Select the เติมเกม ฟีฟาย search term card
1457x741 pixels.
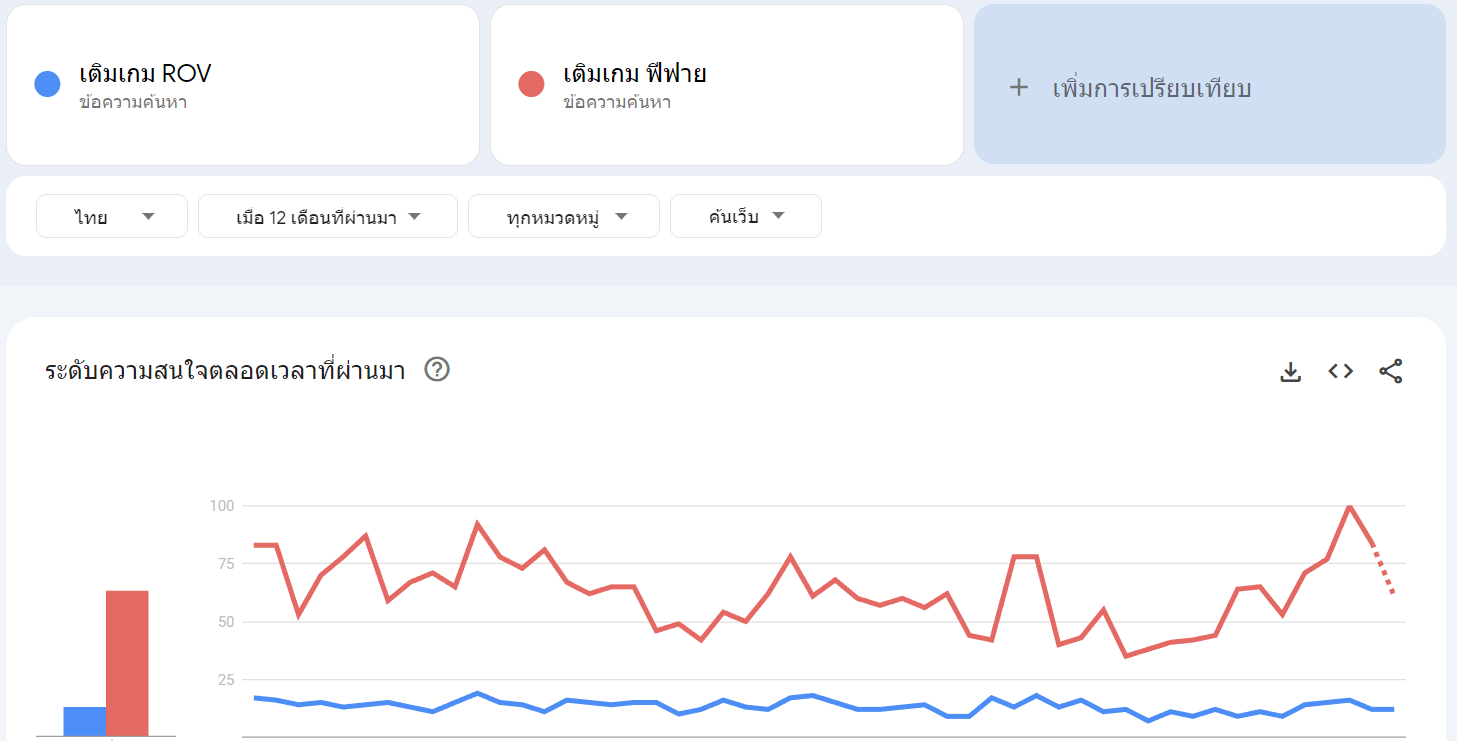726,84
